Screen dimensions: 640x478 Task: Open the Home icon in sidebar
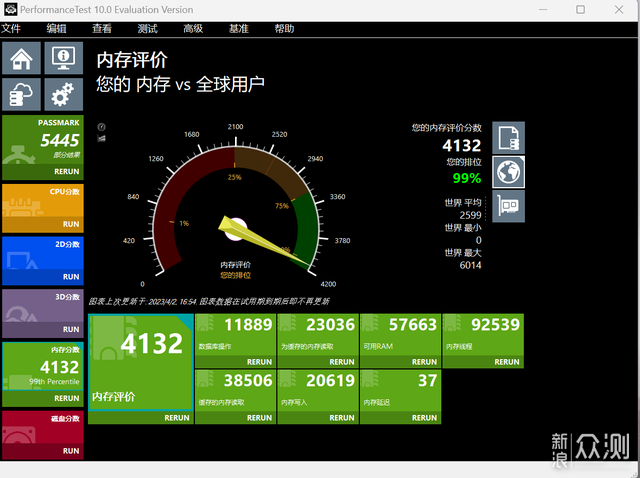click(22, 58)
